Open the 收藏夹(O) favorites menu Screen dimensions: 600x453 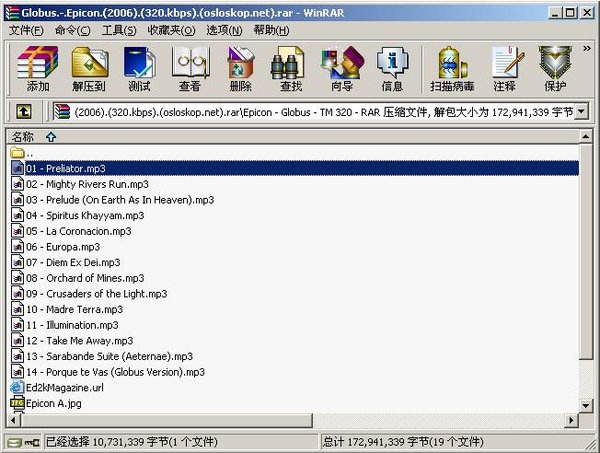coord(173,30)
